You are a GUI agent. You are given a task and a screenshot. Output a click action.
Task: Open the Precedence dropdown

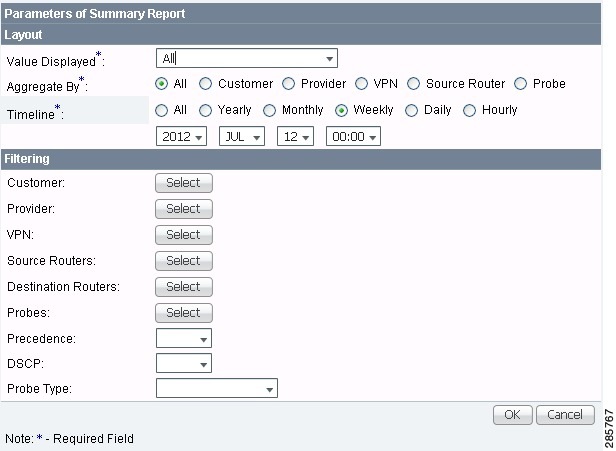tap(184, 339)
